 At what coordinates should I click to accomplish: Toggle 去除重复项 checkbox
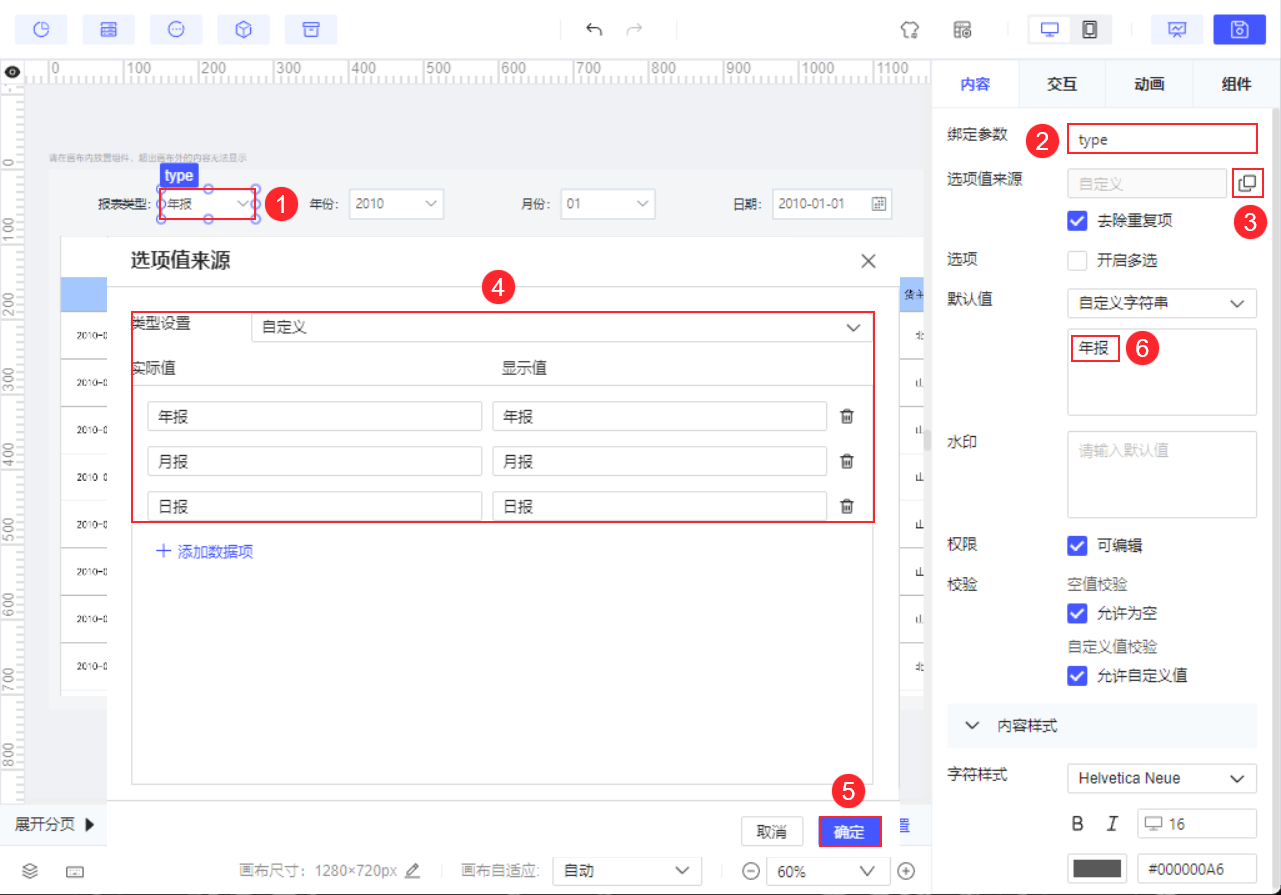click(1077, 221)
